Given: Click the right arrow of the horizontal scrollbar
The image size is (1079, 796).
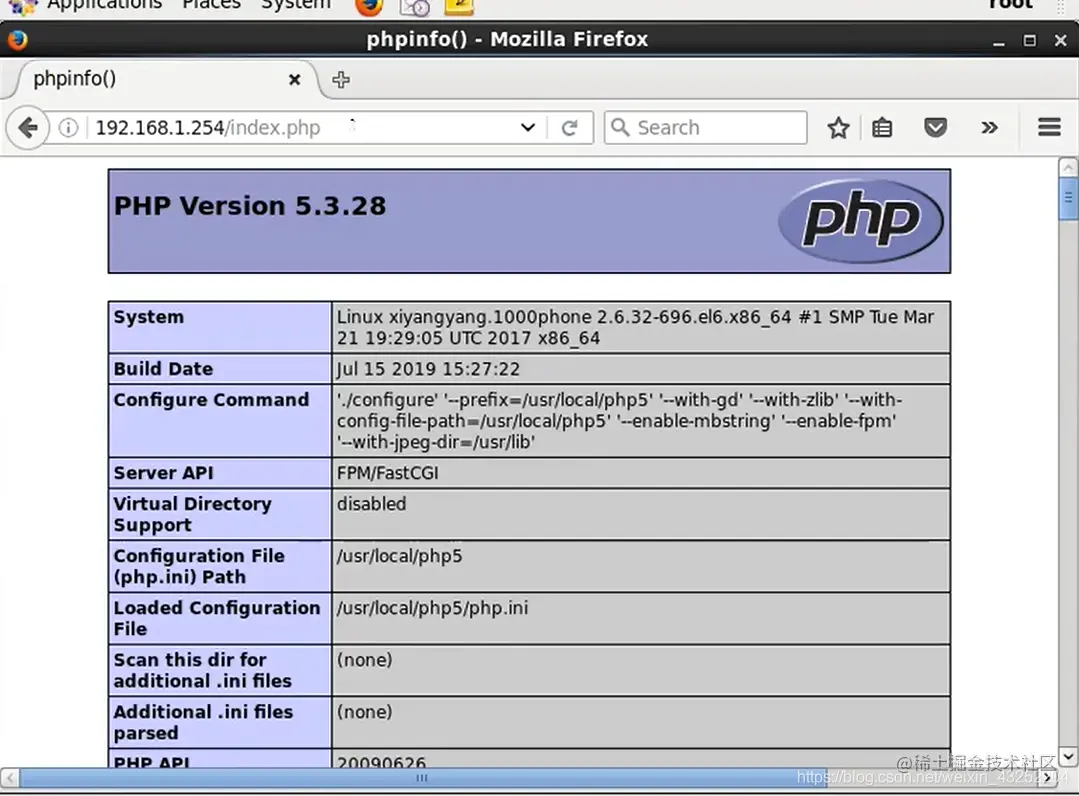Looking at the screenshot, I should coord(1047,778).
